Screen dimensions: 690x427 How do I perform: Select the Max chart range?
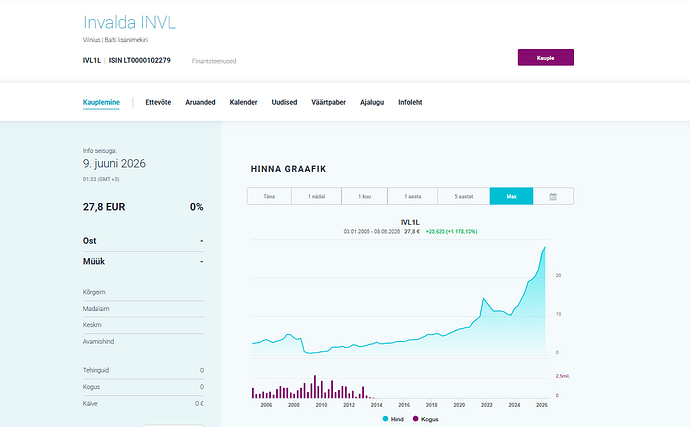(x=511, y=196)
